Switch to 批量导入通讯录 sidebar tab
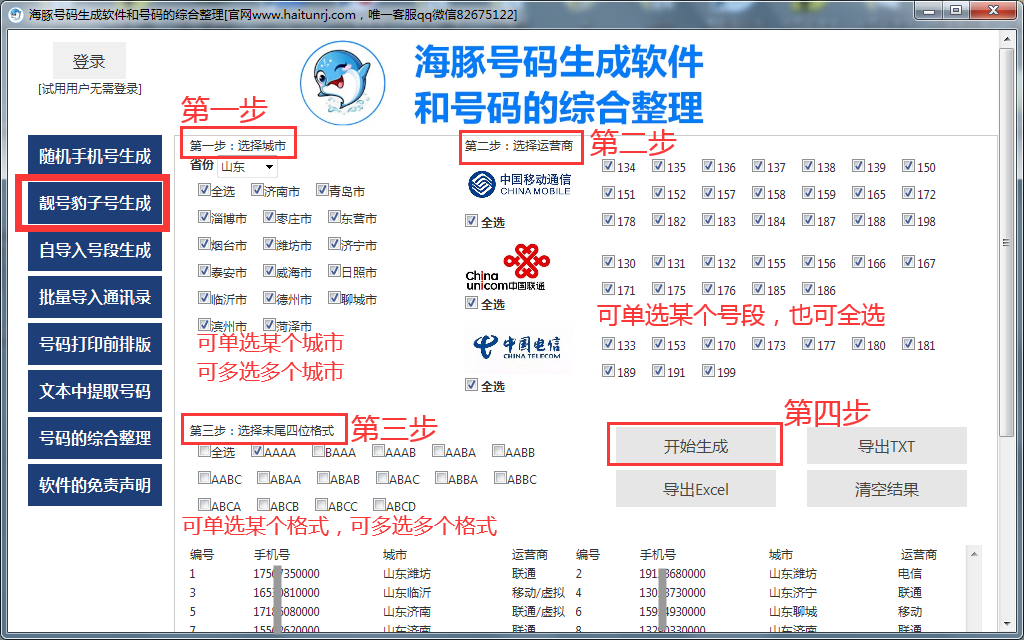 point(95,297)
